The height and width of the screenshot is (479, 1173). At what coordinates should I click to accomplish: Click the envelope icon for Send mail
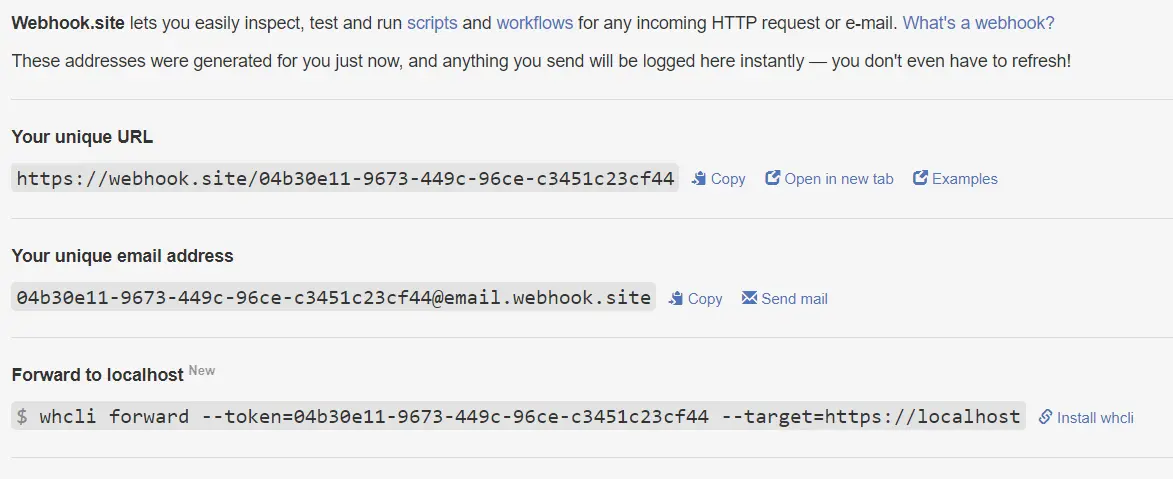749,298
